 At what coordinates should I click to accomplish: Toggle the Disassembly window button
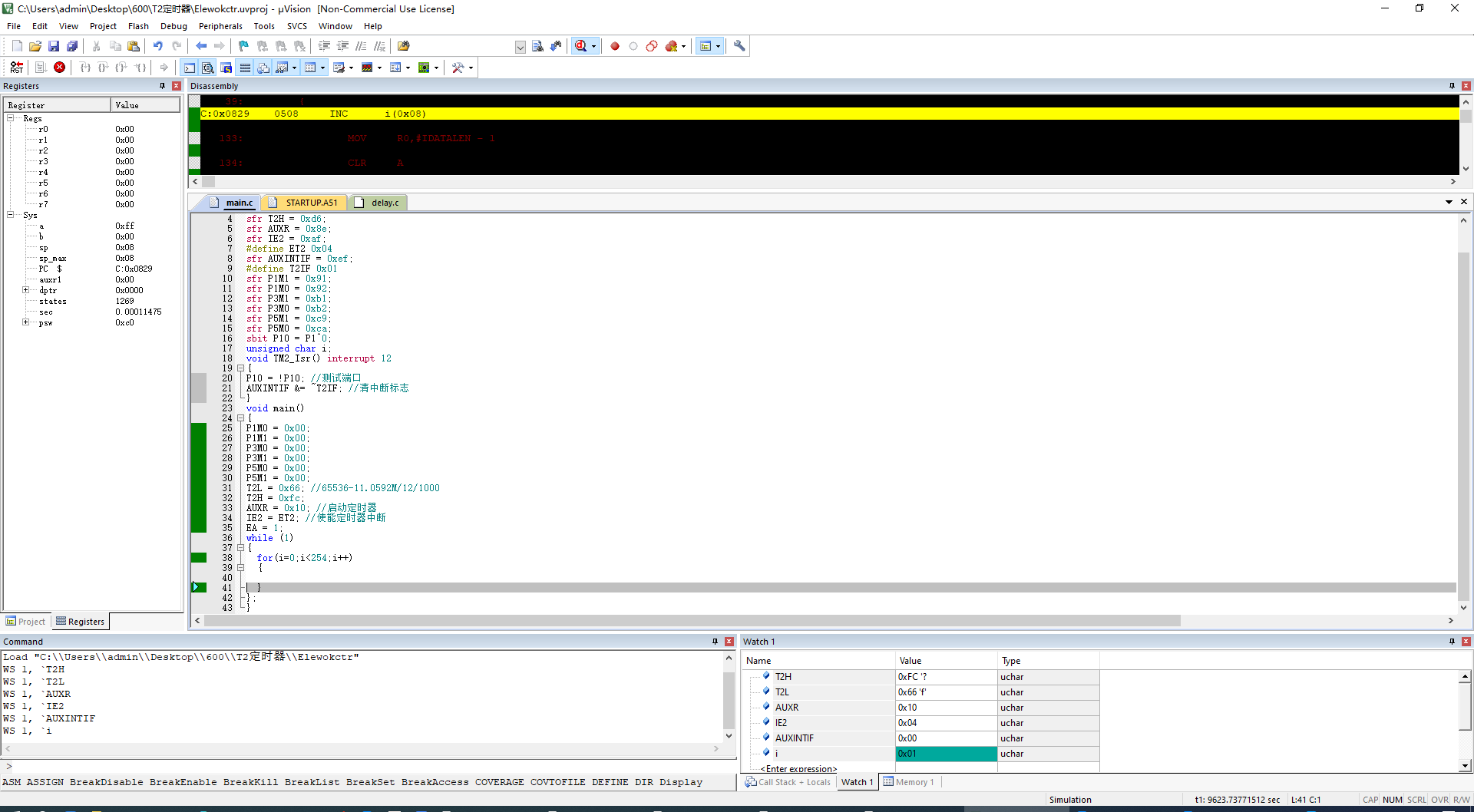[208, 68]
